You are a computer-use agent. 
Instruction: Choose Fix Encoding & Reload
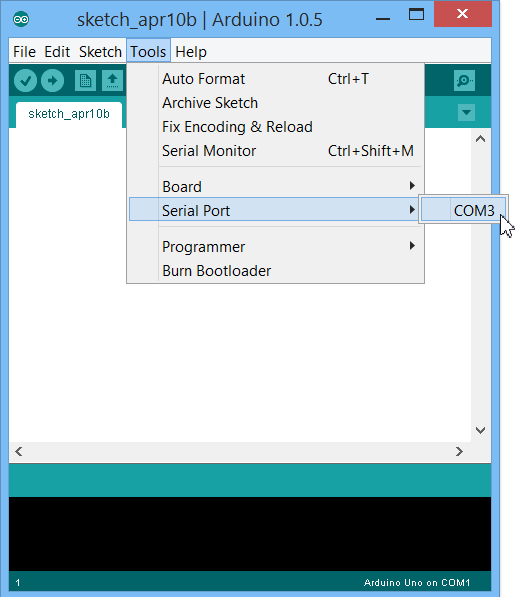(x=276, y=127)
